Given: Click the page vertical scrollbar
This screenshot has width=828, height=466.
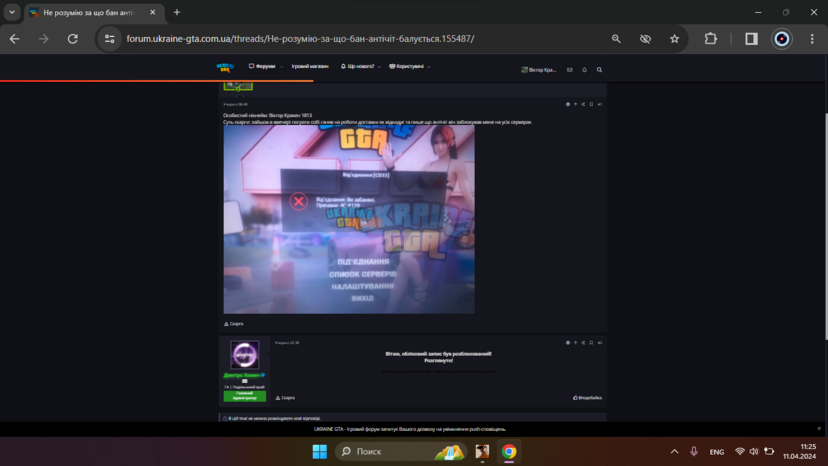Looking at the screenshot, I should 825,227.
